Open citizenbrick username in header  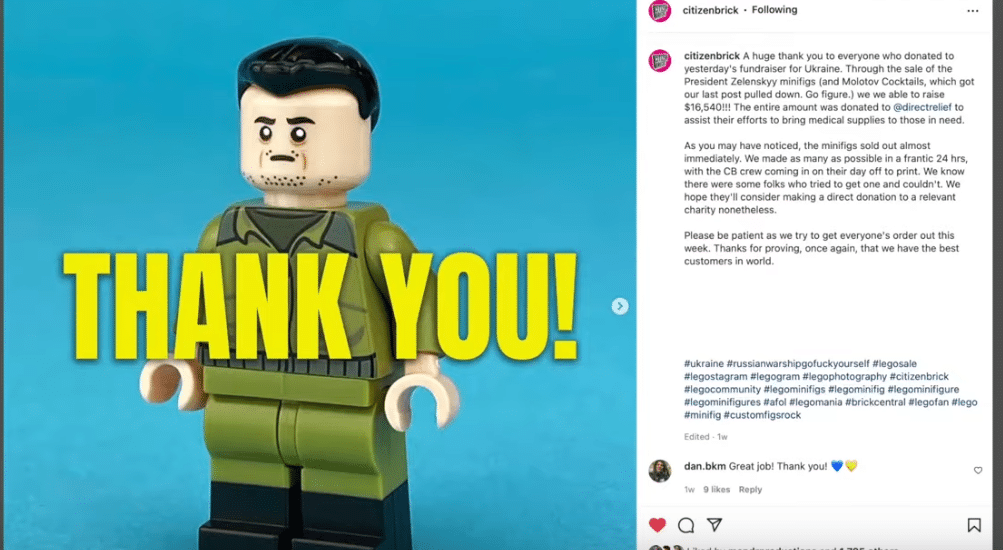(x=710, y=10)
